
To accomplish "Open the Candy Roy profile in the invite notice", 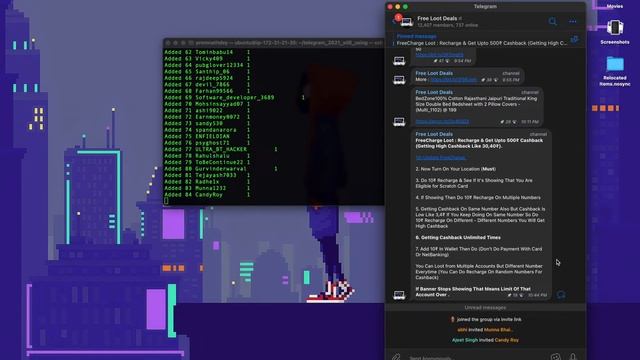I will point(507,340).
